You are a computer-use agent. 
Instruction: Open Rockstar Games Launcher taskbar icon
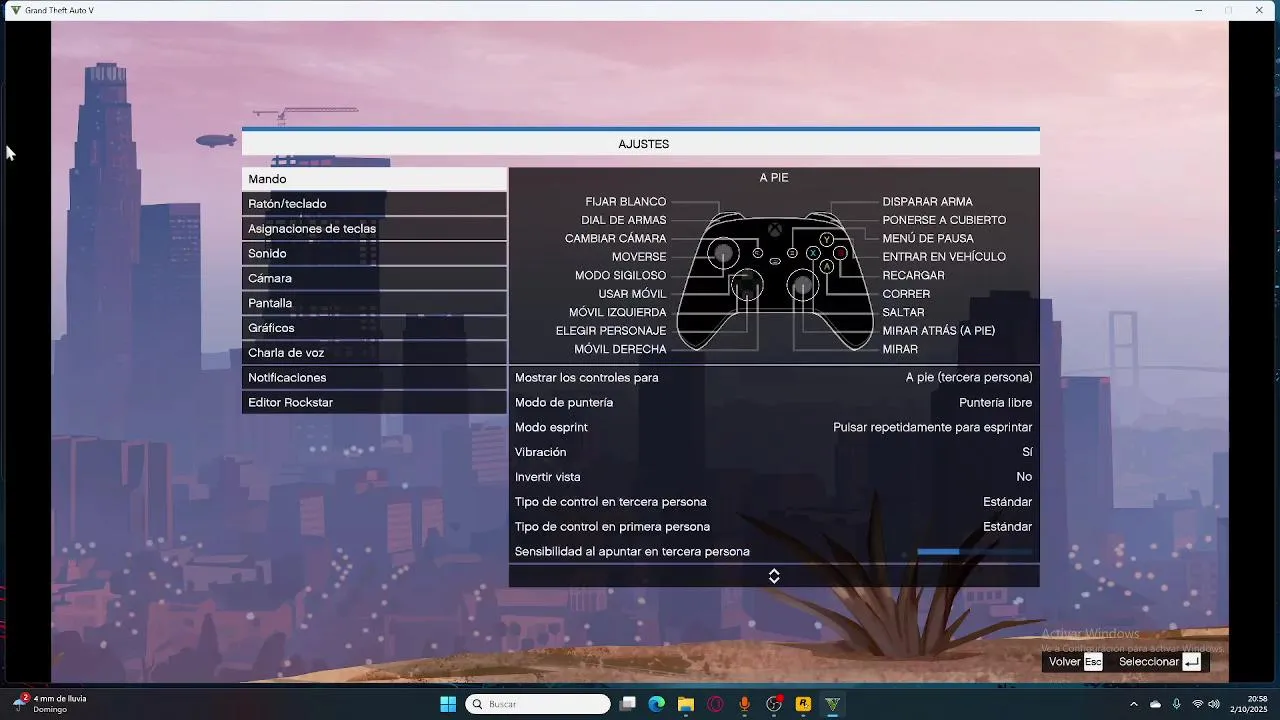(x=803, y=704)
